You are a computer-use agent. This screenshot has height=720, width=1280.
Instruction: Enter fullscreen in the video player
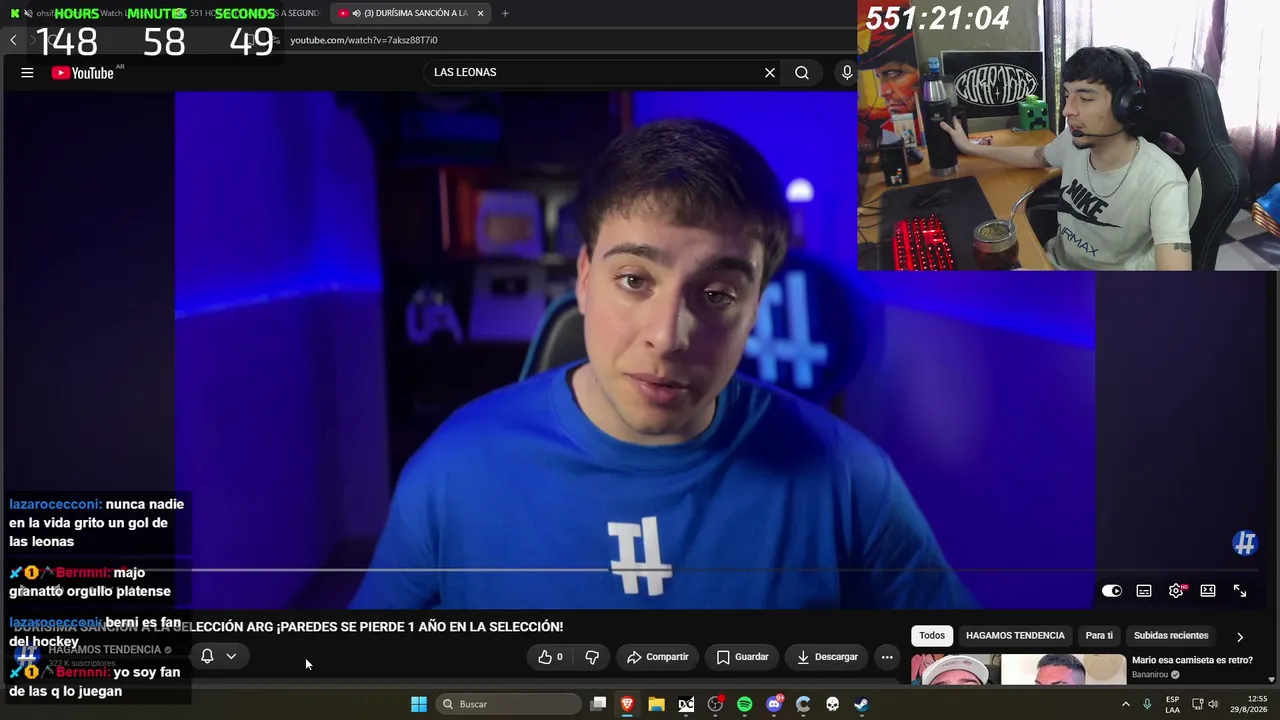(1240, 591)
